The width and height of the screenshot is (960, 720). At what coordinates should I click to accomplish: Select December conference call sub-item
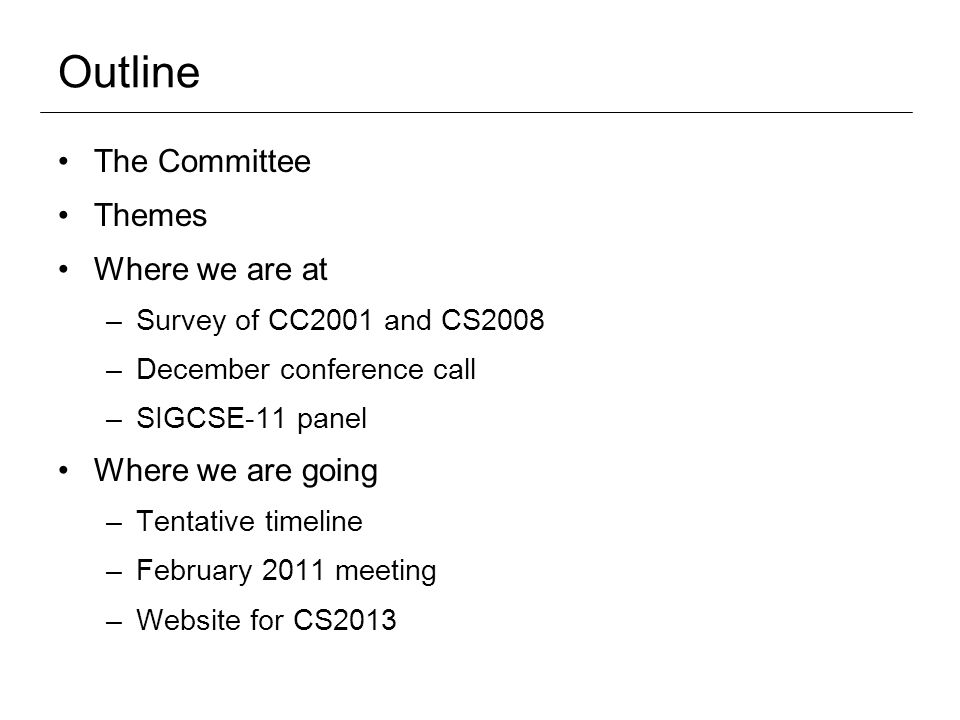306,369
